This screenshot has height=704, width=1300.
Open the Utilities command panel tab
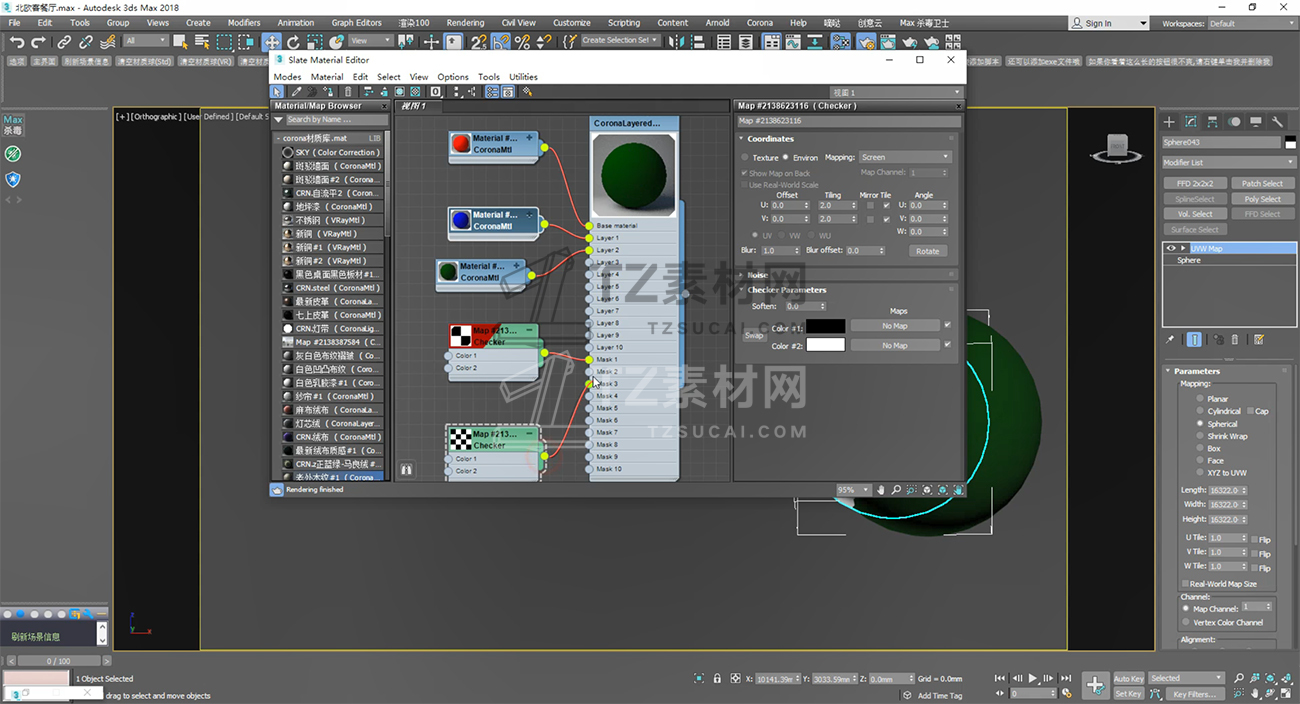point(1277,122)
